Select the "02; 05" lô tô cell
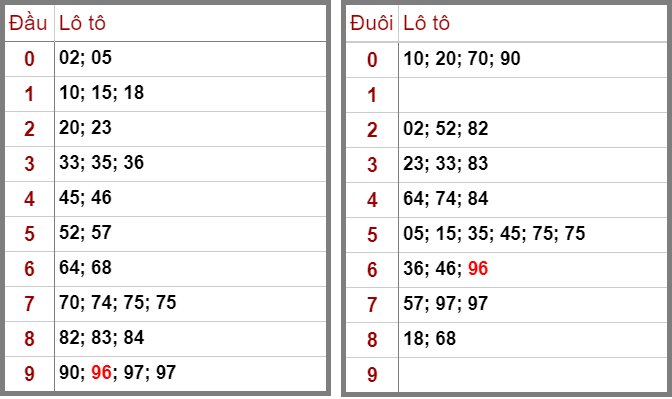The width and height of the screenshot is (672, 399). [x=190, y=59]
